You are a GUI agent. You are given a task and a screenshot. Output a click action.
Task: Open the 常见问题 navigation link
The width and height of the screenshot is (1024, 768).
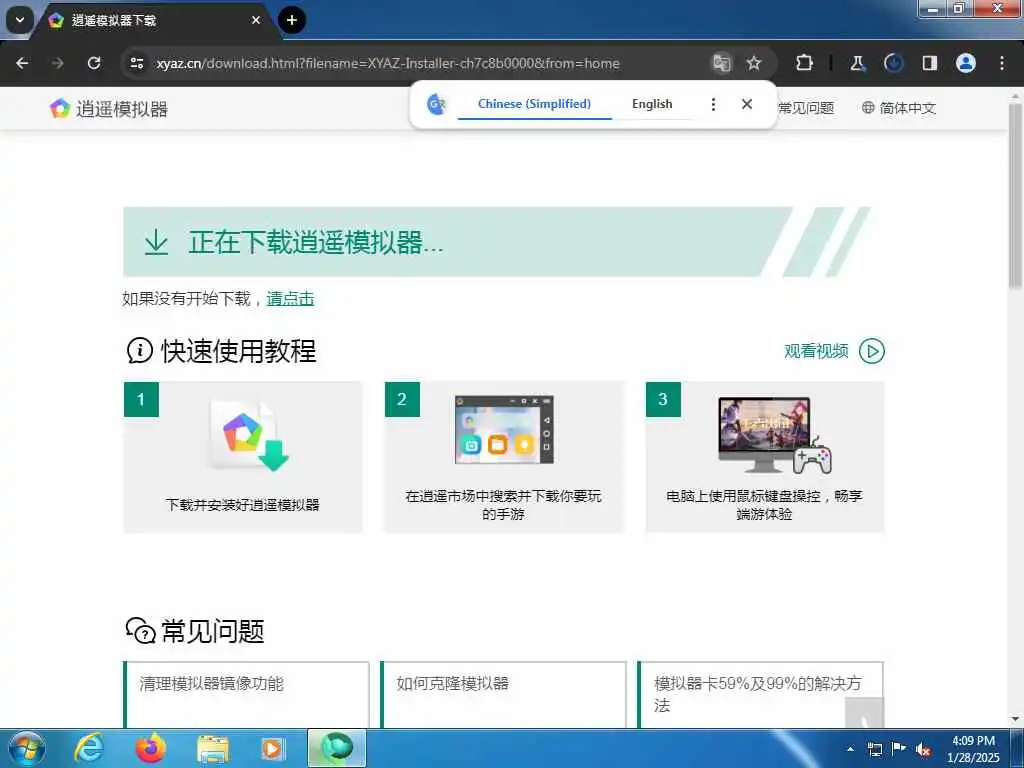(806, 108)
